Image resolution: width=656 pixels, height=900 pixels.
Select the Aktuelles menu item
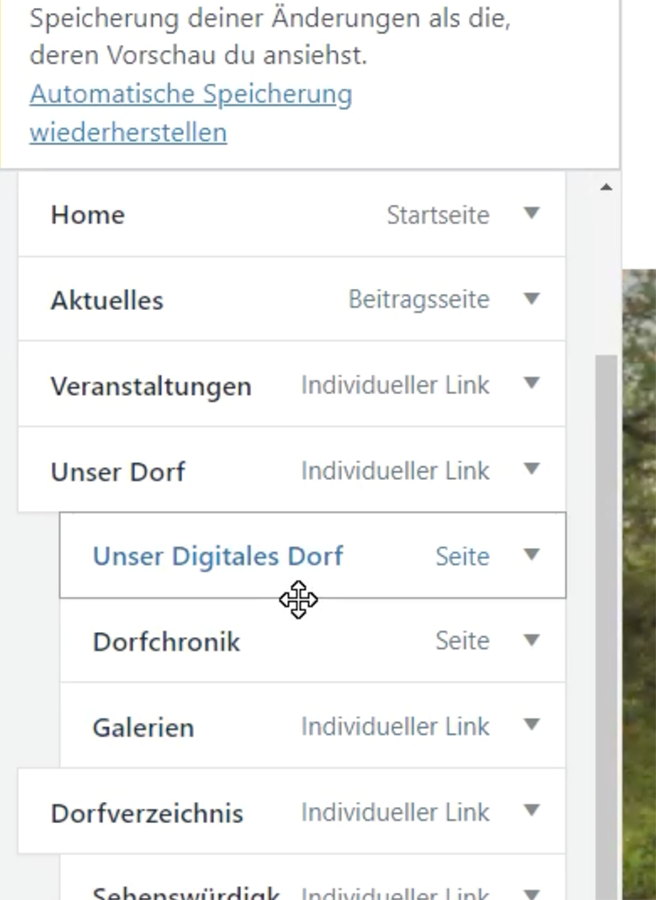coord(107,300)
